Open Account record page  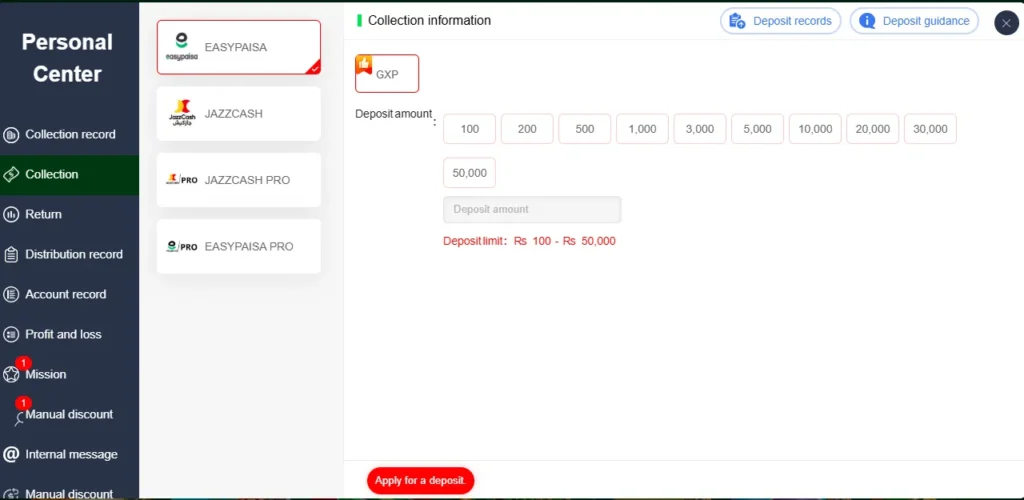point(69,294)
